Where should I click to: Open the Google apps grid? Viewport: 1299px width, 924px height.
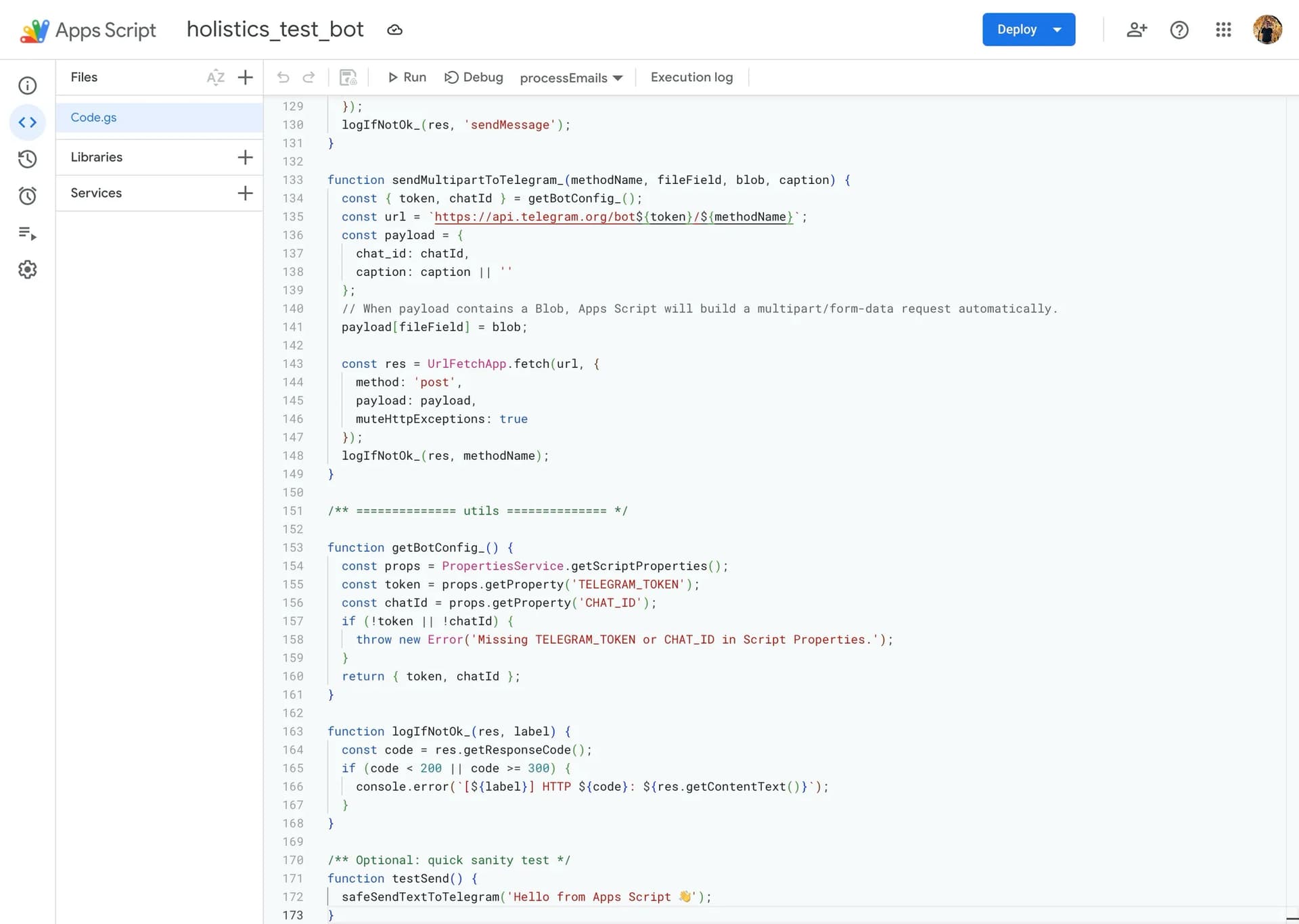click(1223, 30)
